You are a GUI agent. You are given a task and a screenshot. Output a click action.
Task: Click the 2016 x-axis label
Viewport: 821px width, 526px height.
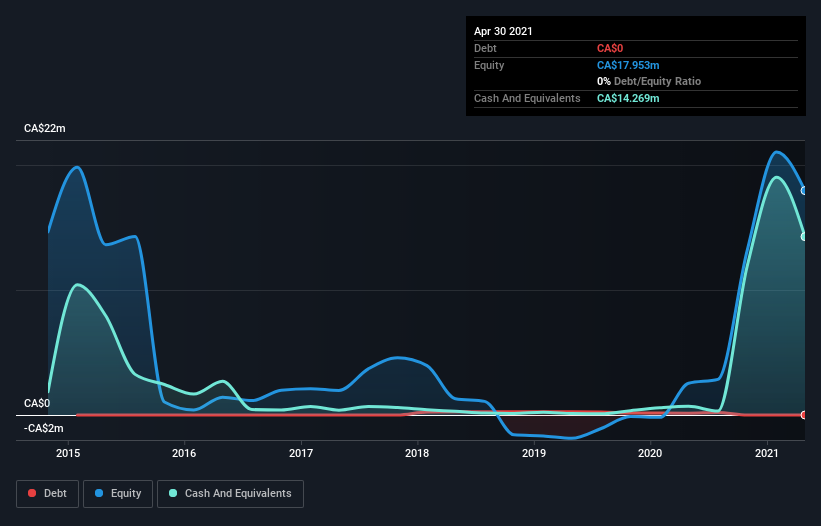pos(184,453)
